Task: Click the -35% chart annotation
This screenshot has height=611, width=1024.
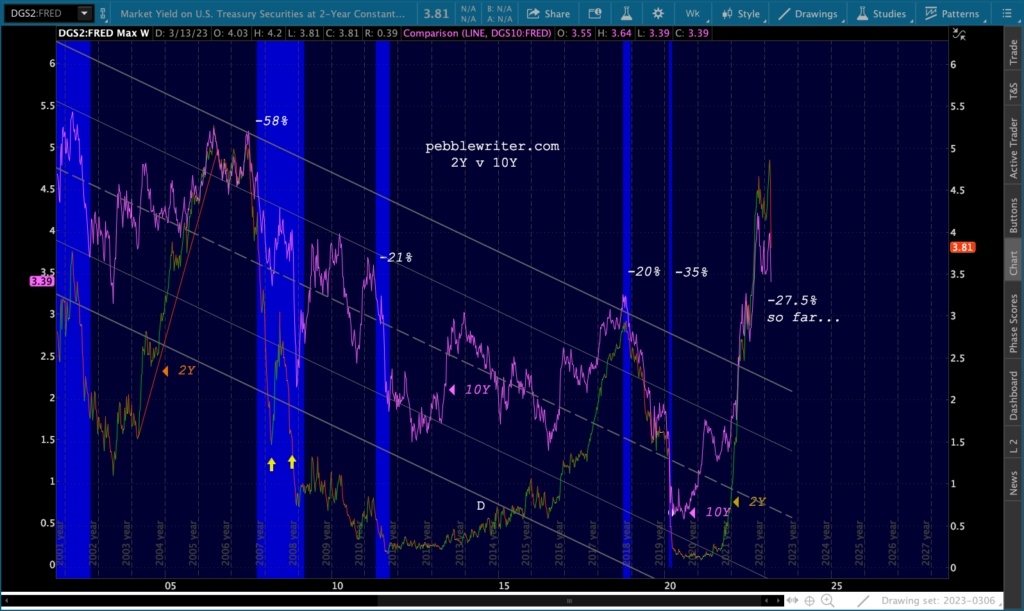Action: tap(692, 272)
